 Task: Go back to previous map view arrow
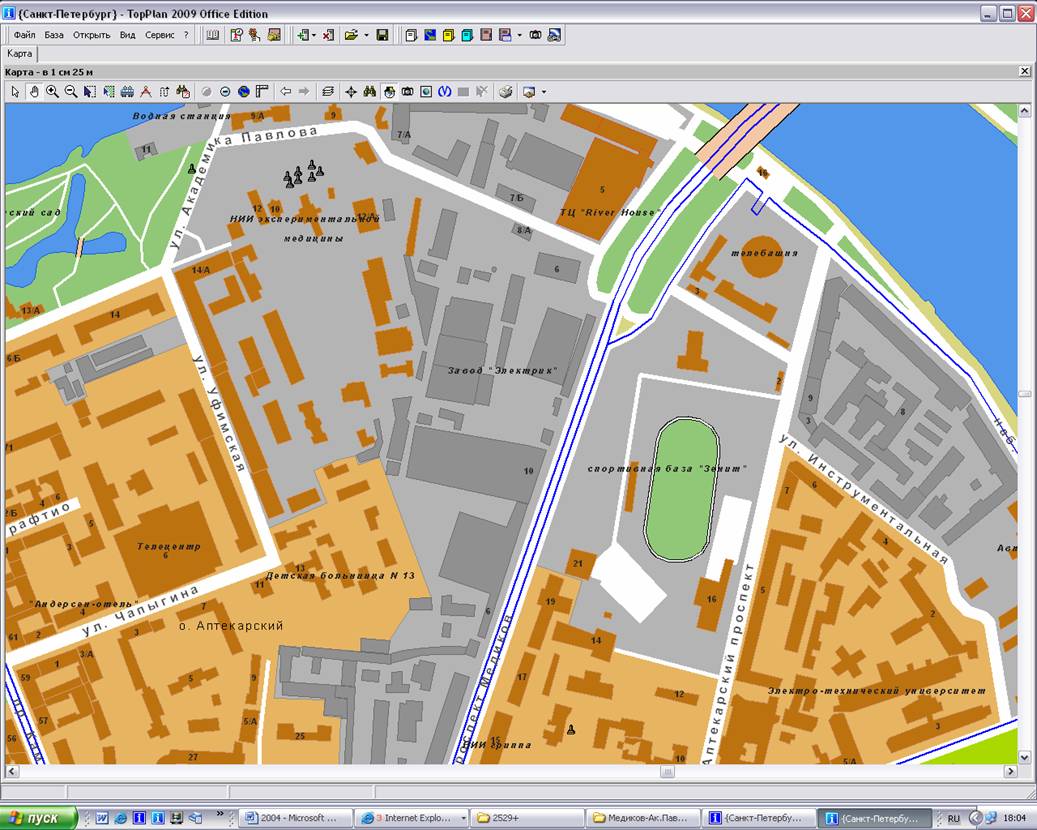(x=286, y=91)
